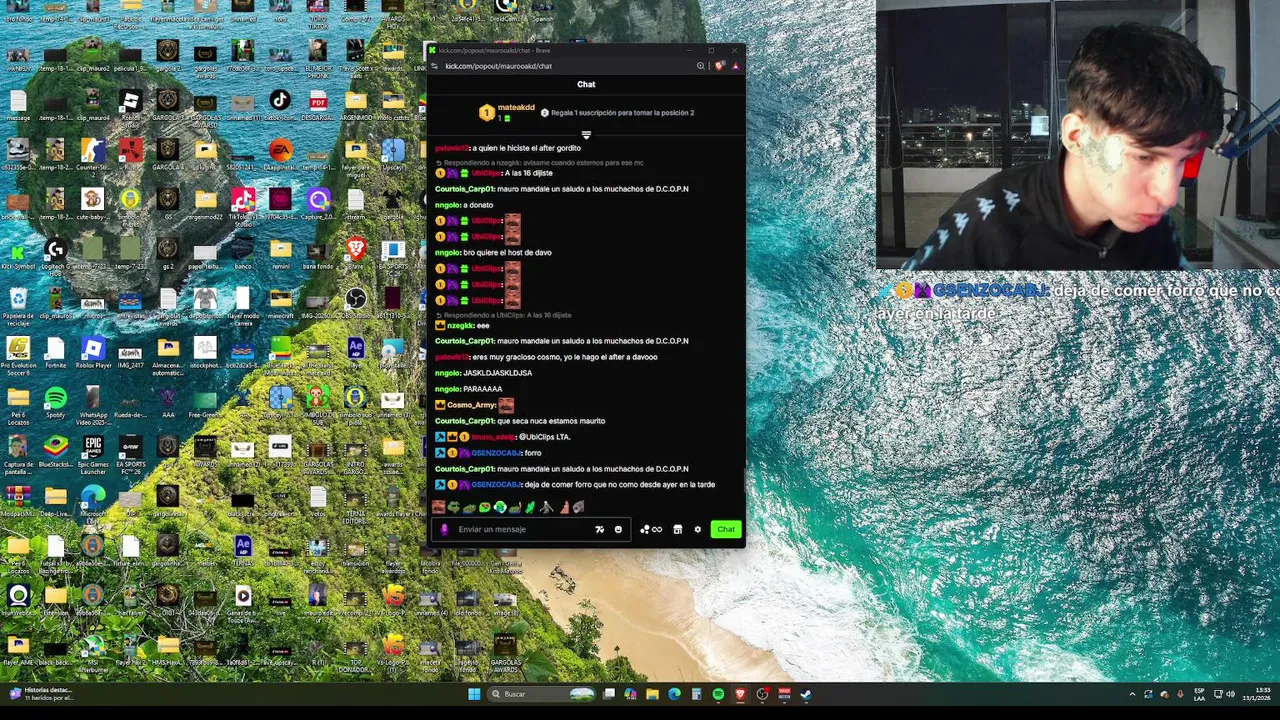Open text formatting icon in chat input
This screenshot has height=720, width=1280.
click(600, 529)
